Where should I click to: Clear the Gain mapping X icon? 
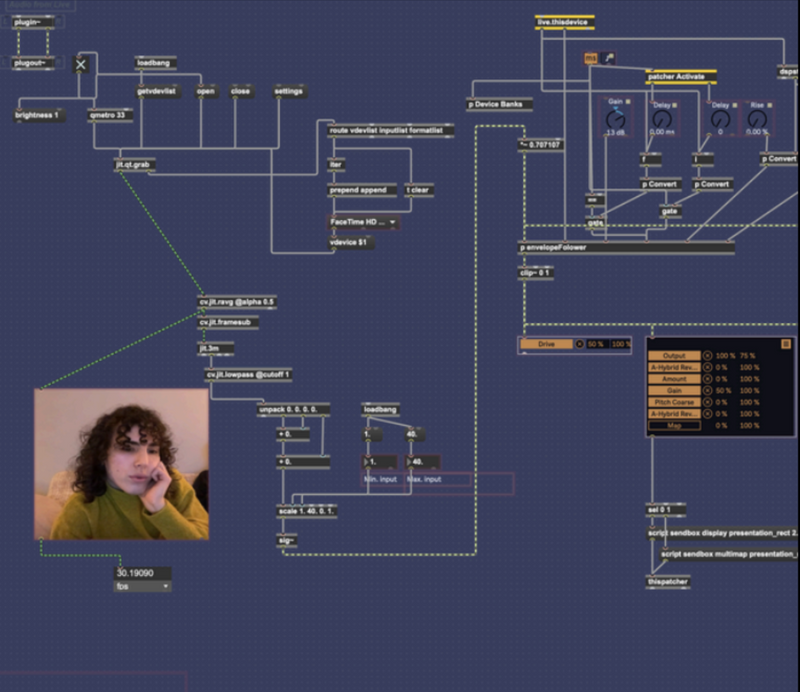(x=707, y=390)
